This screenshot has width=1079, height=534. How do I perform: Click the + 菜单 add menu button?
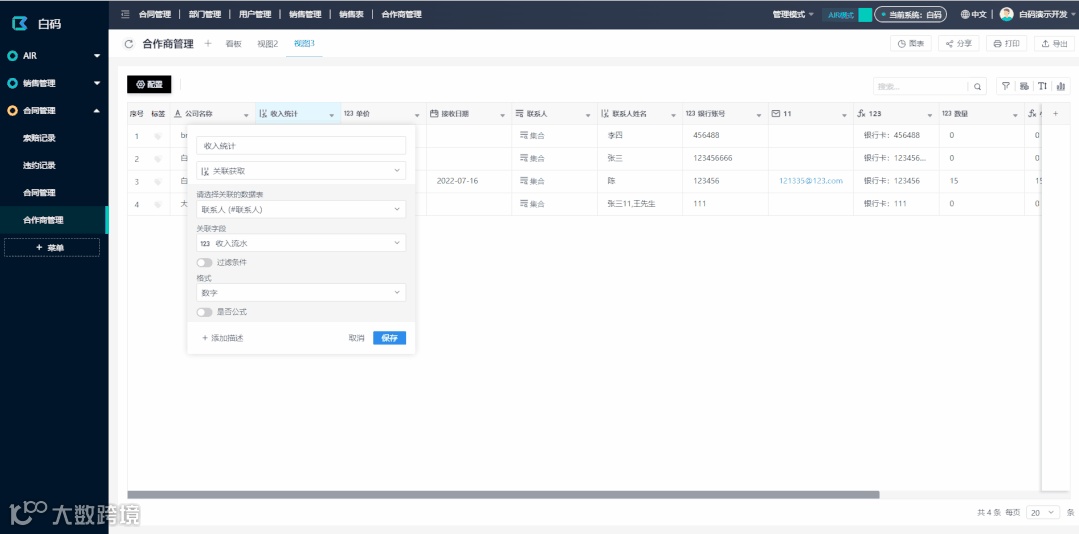click(x=52, y=248)
